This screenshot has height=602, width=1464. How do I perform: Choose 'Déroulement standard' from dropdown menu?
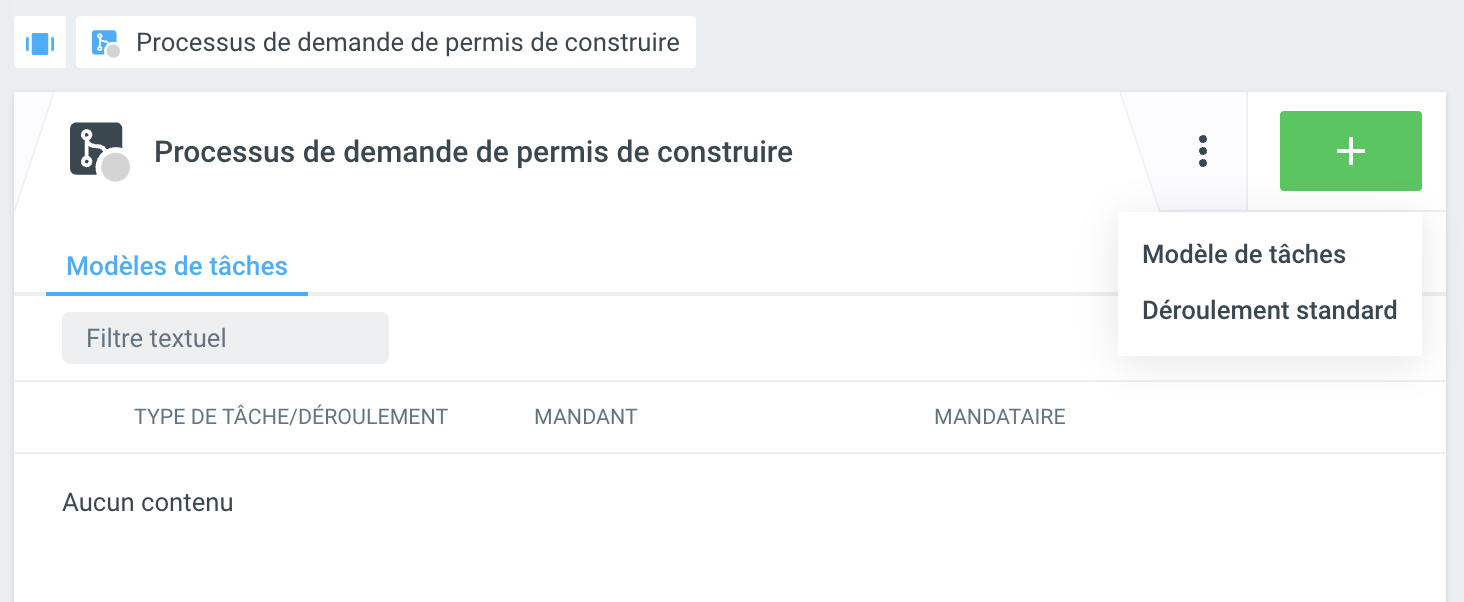1269,310
